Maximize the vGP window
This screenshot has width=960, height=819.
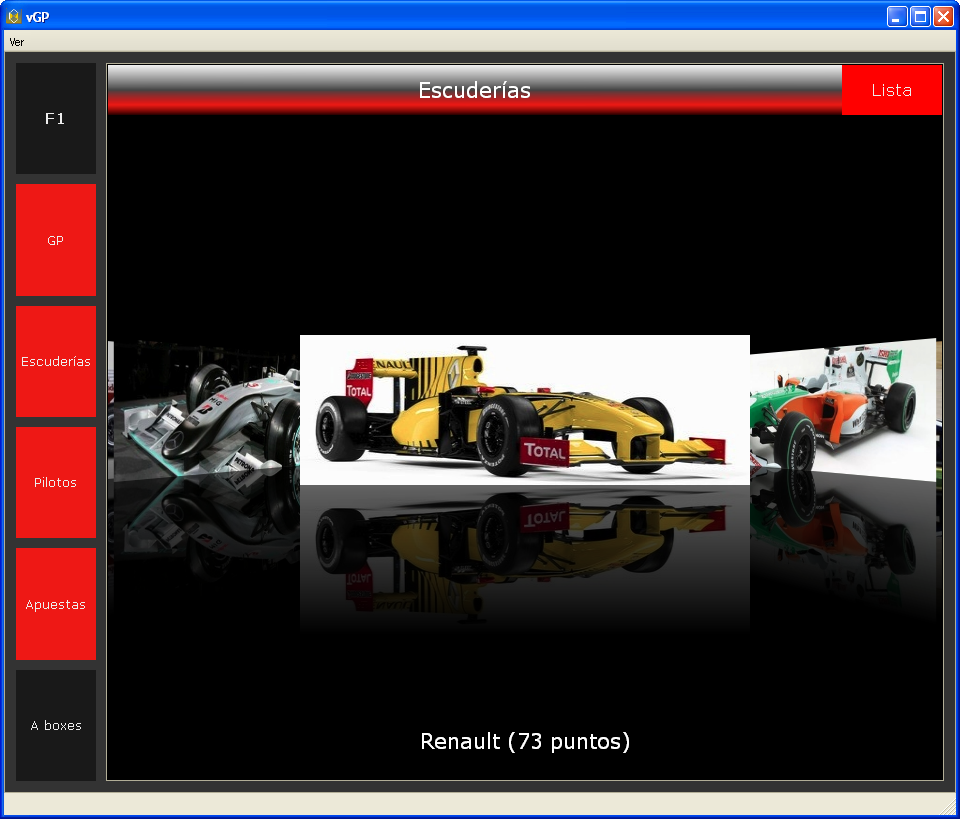tap(920, 17)
